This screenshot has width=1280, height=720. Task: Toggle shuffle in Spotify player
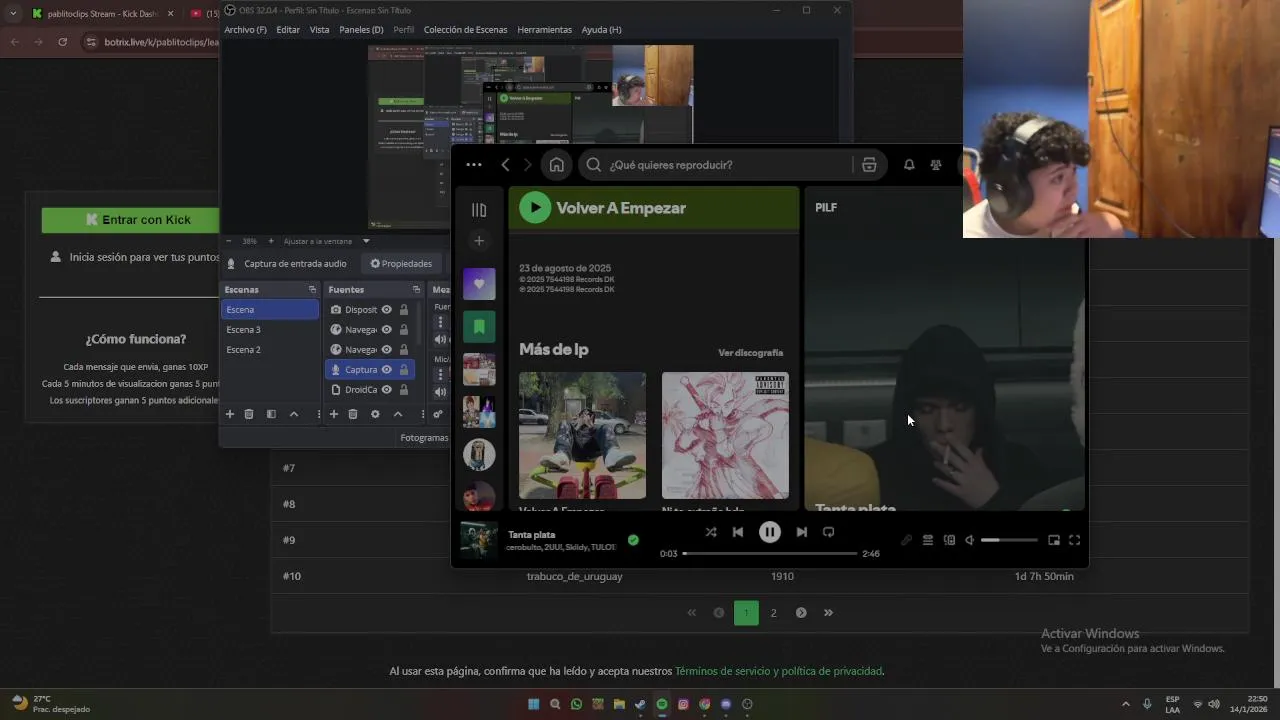pos(710,532)
